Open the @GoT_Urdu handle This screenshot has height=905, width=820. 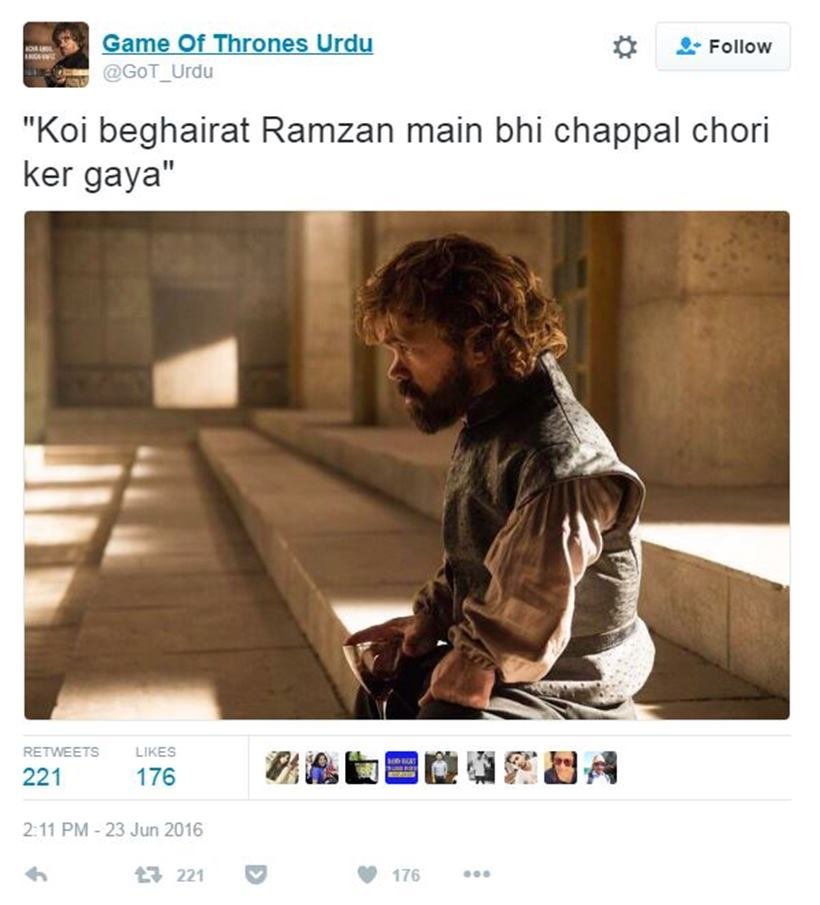[158, 72]
